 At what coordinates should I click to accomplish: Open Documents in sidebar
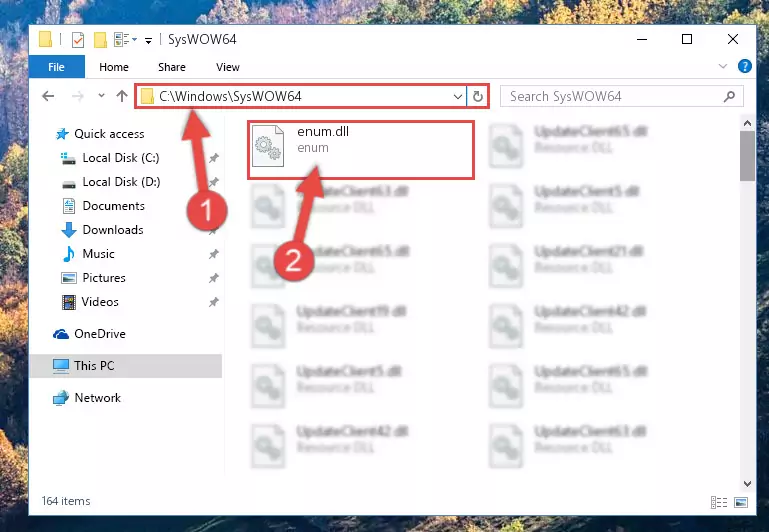click(x=113, y=206)
